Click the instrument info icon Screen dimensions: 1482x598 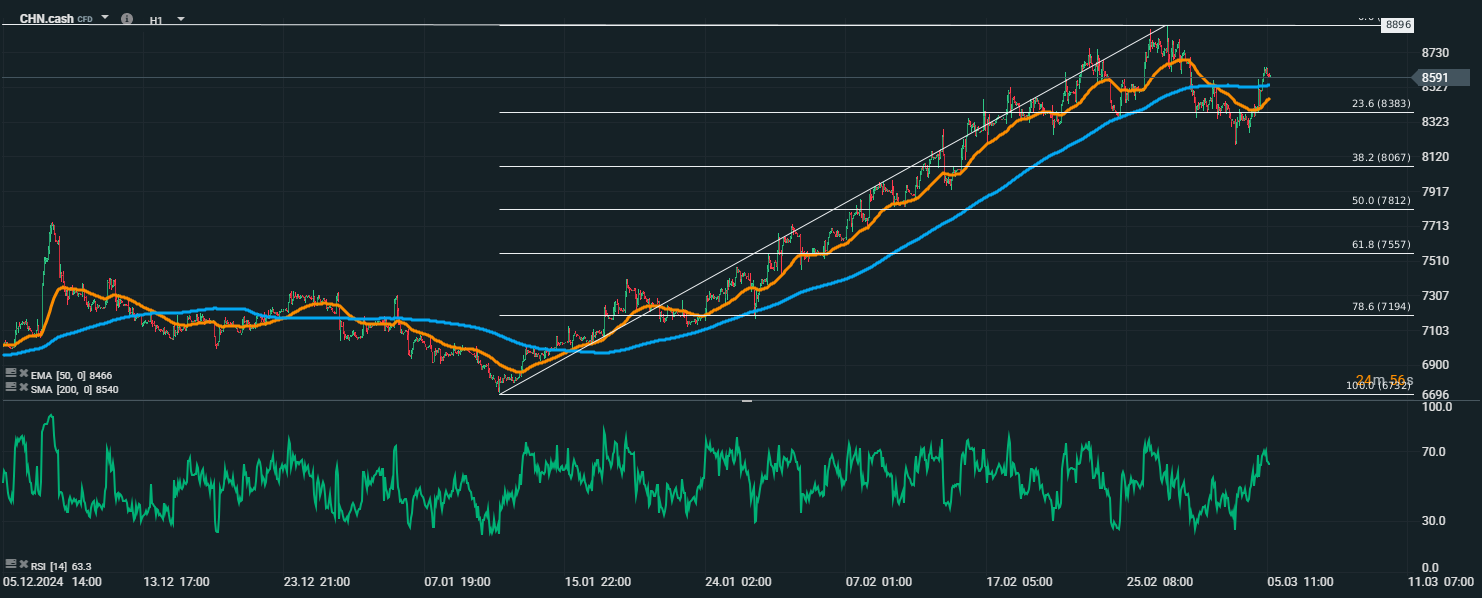click(x=127, y=19)
